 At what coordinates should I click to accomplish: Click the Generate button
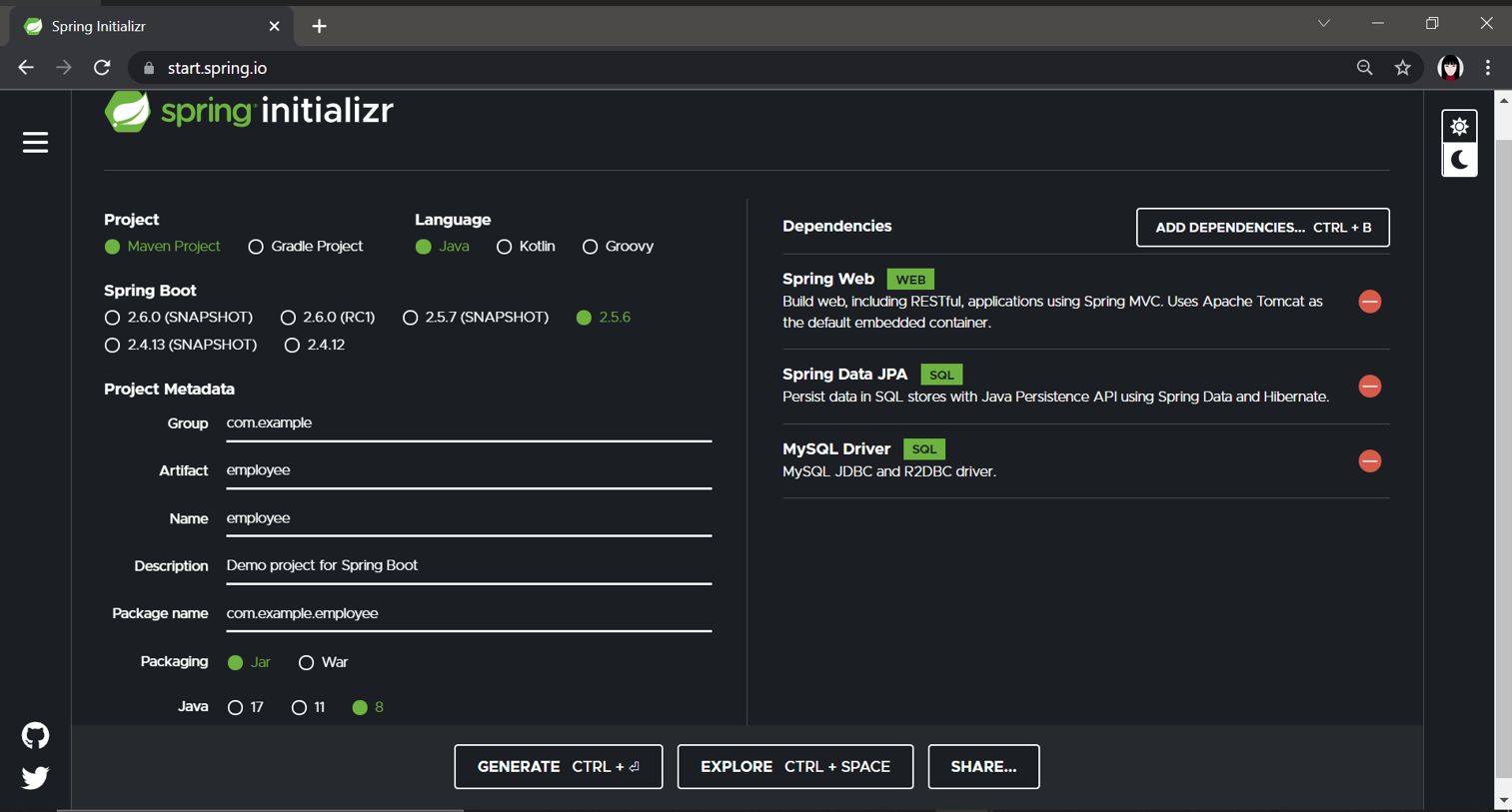click(x=559, y=767)
